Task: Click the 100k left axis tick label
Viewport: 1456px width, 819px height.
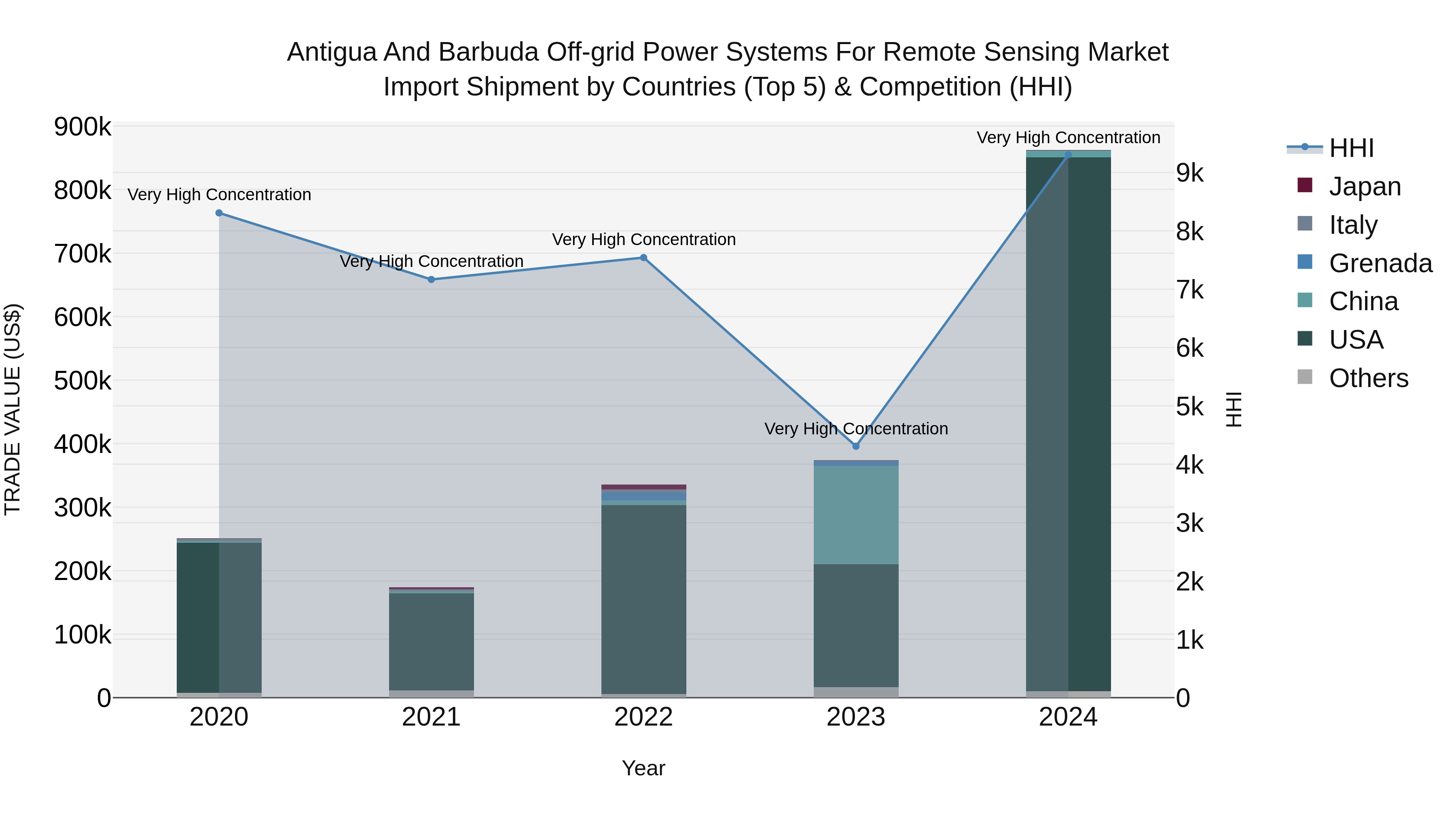Action: click(83, 635)
